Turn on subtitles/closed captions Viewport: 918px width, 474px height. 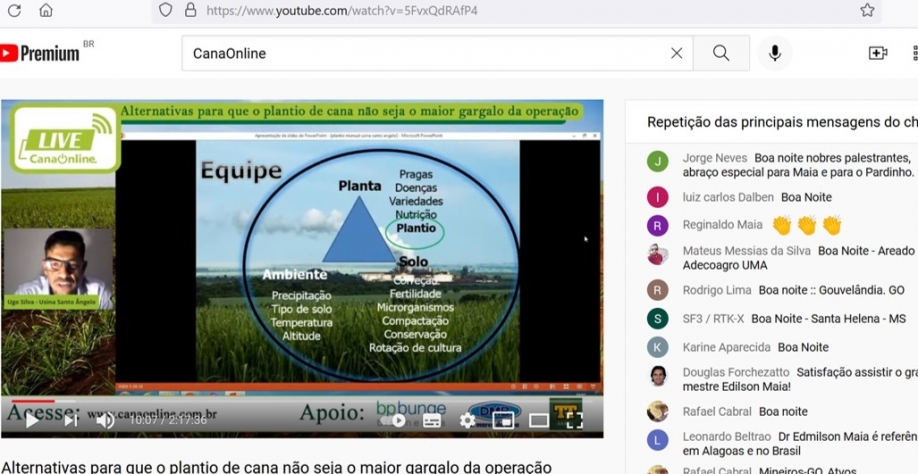click(432, 421)
